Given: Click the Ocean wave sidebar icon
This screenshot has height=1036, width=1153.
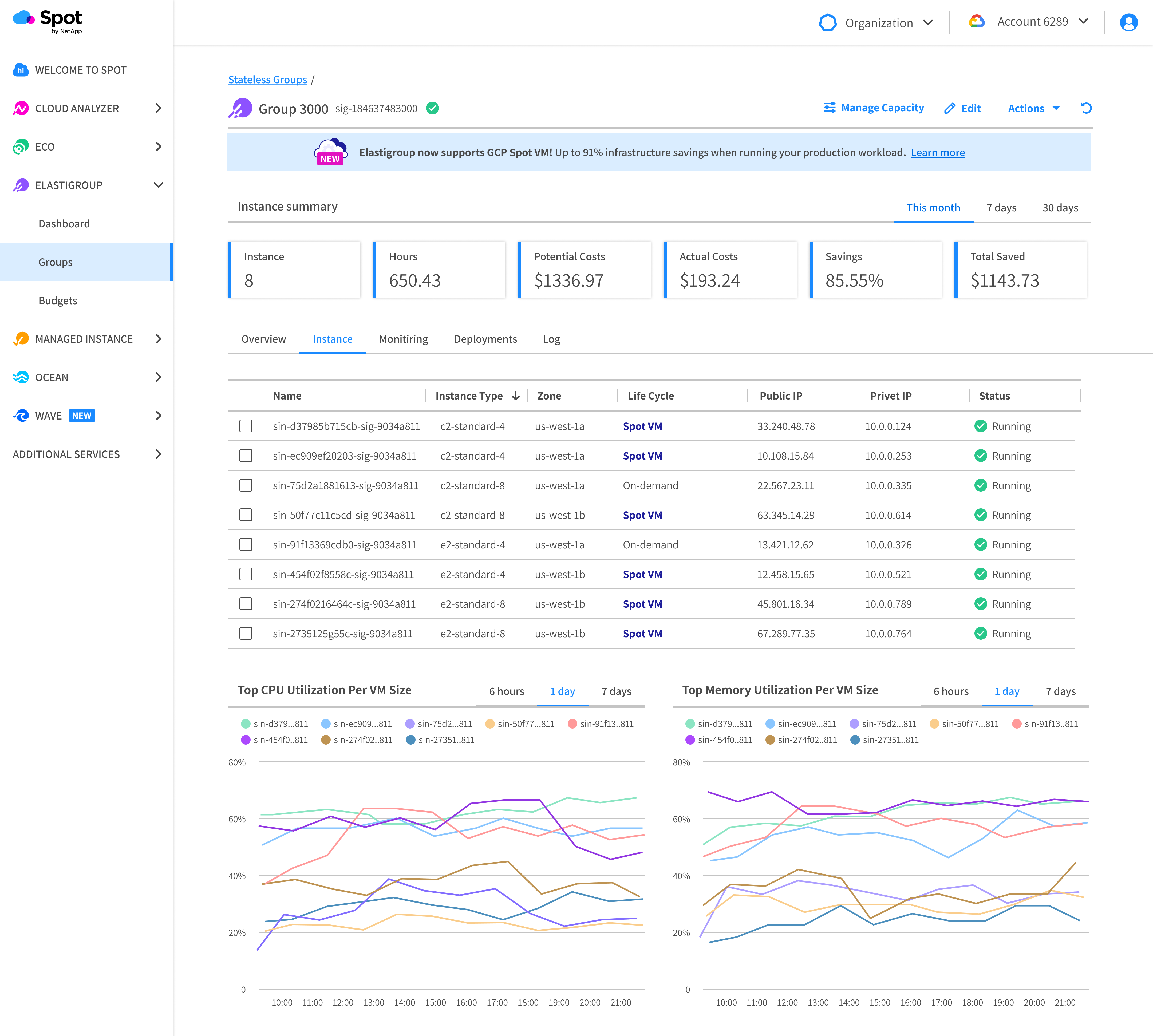Looking at the screenshot, I should click(x=21, y=377).
